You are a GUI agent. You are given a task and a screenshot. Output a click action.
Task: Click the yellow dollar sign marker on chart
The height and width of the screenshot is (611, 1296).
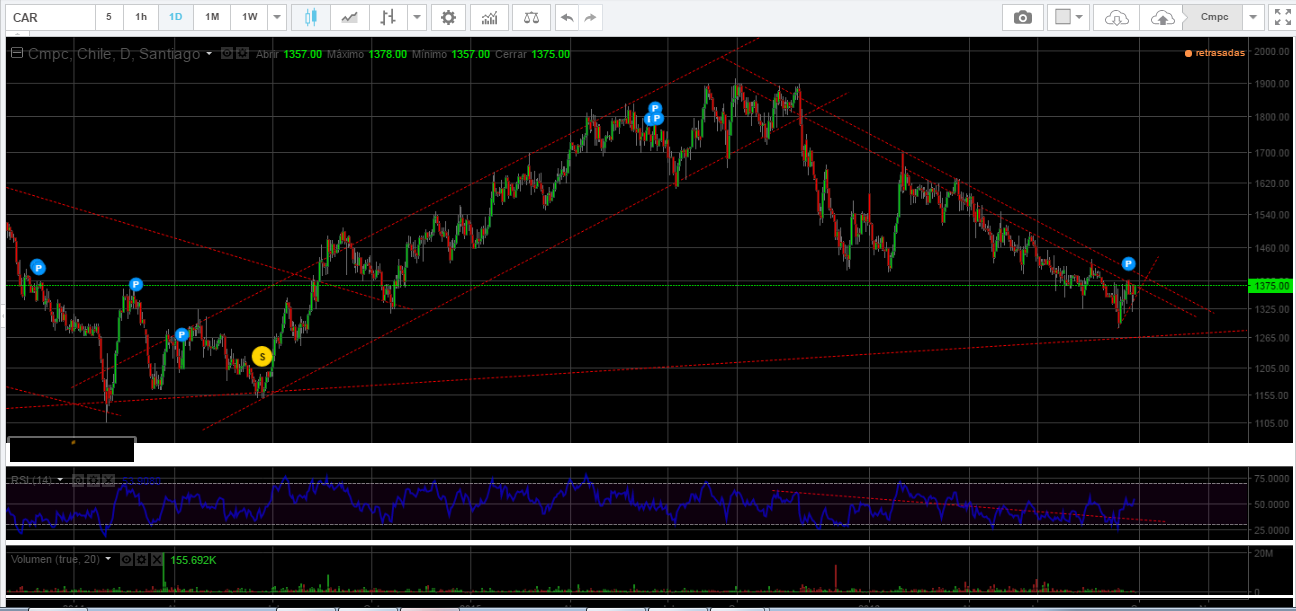tap(261, 356)
